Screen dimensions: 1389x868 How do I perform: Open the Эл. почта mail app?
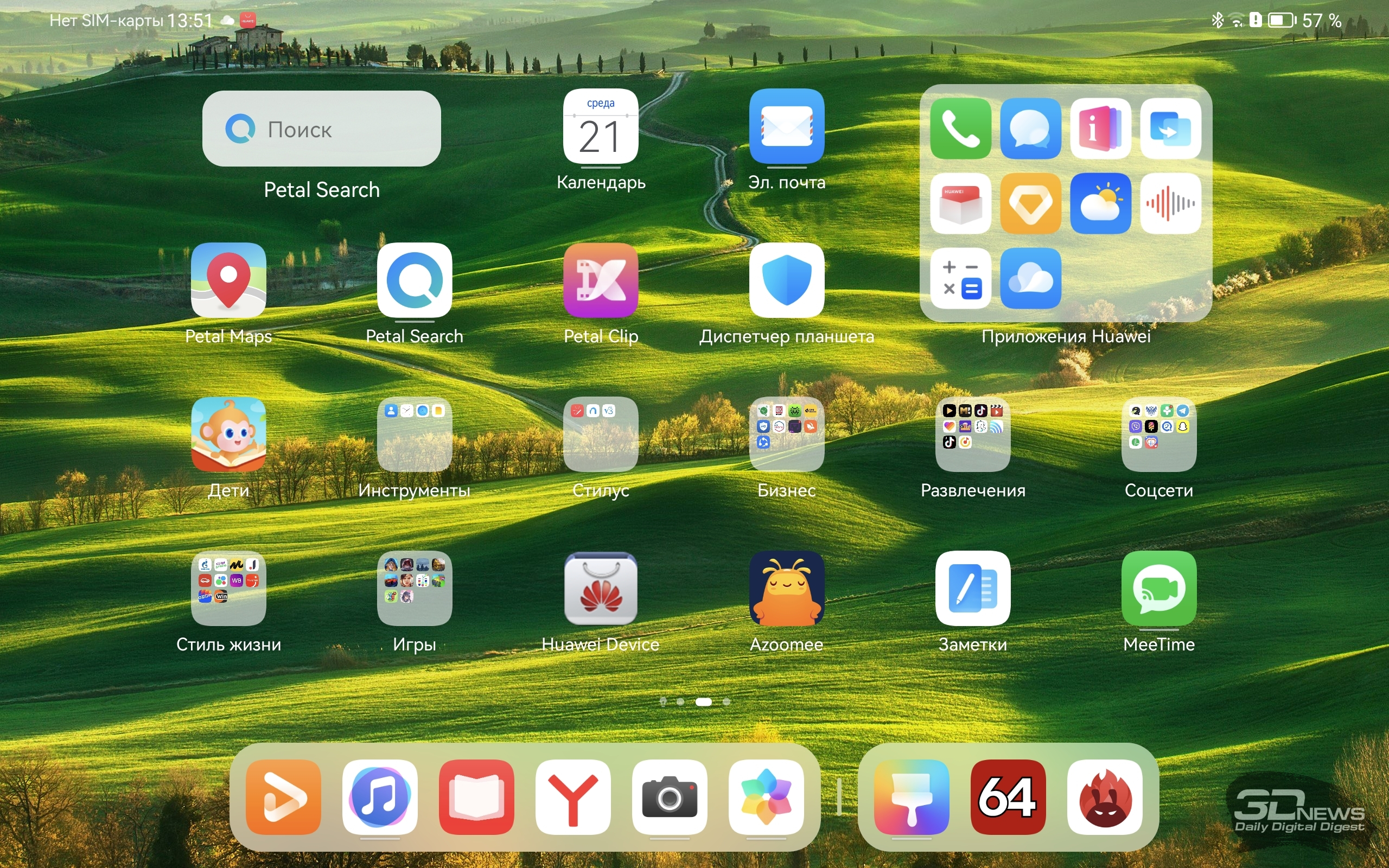point(786,126)
